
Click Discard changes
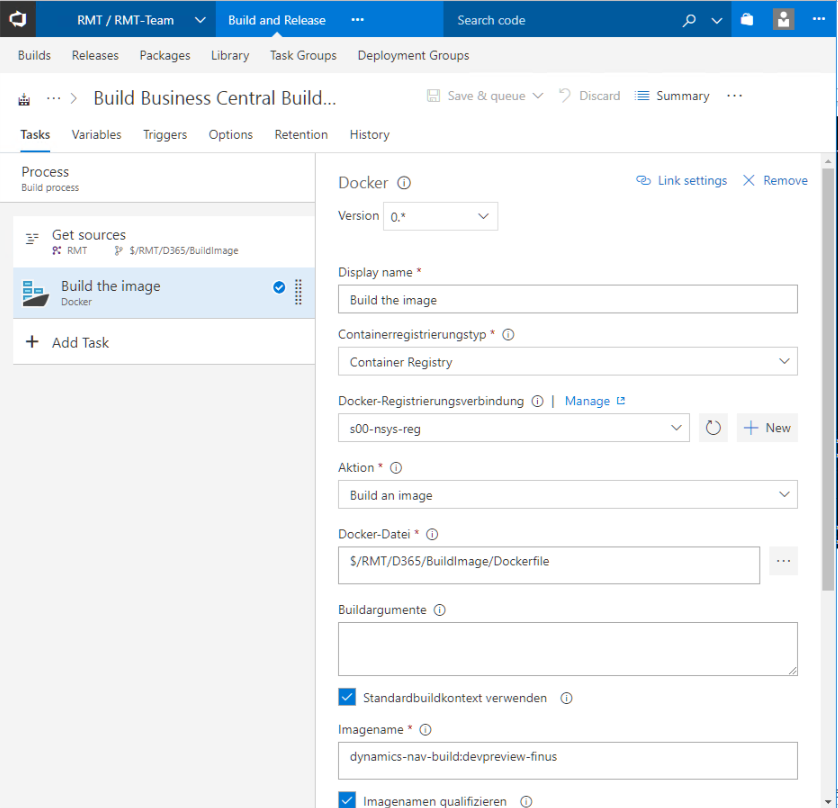[x=589, y=96]
